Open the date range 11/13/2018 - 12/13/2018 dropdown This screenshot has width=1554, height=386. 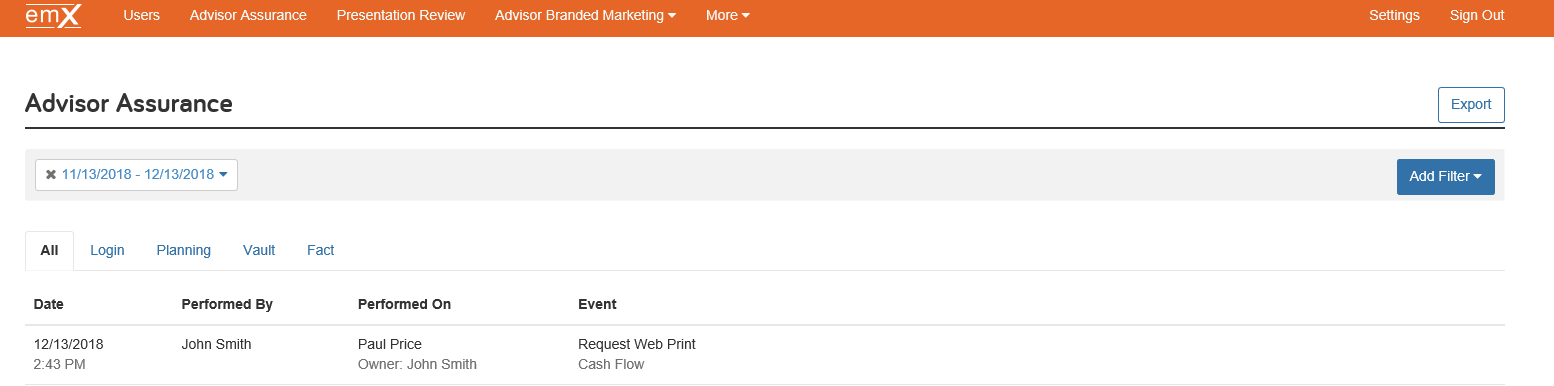point(144,175)
